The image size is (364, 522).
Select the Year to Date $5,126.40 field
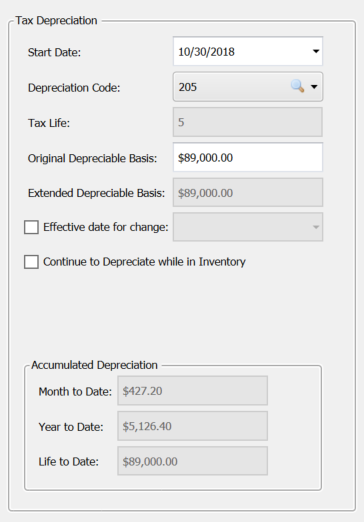192,426
